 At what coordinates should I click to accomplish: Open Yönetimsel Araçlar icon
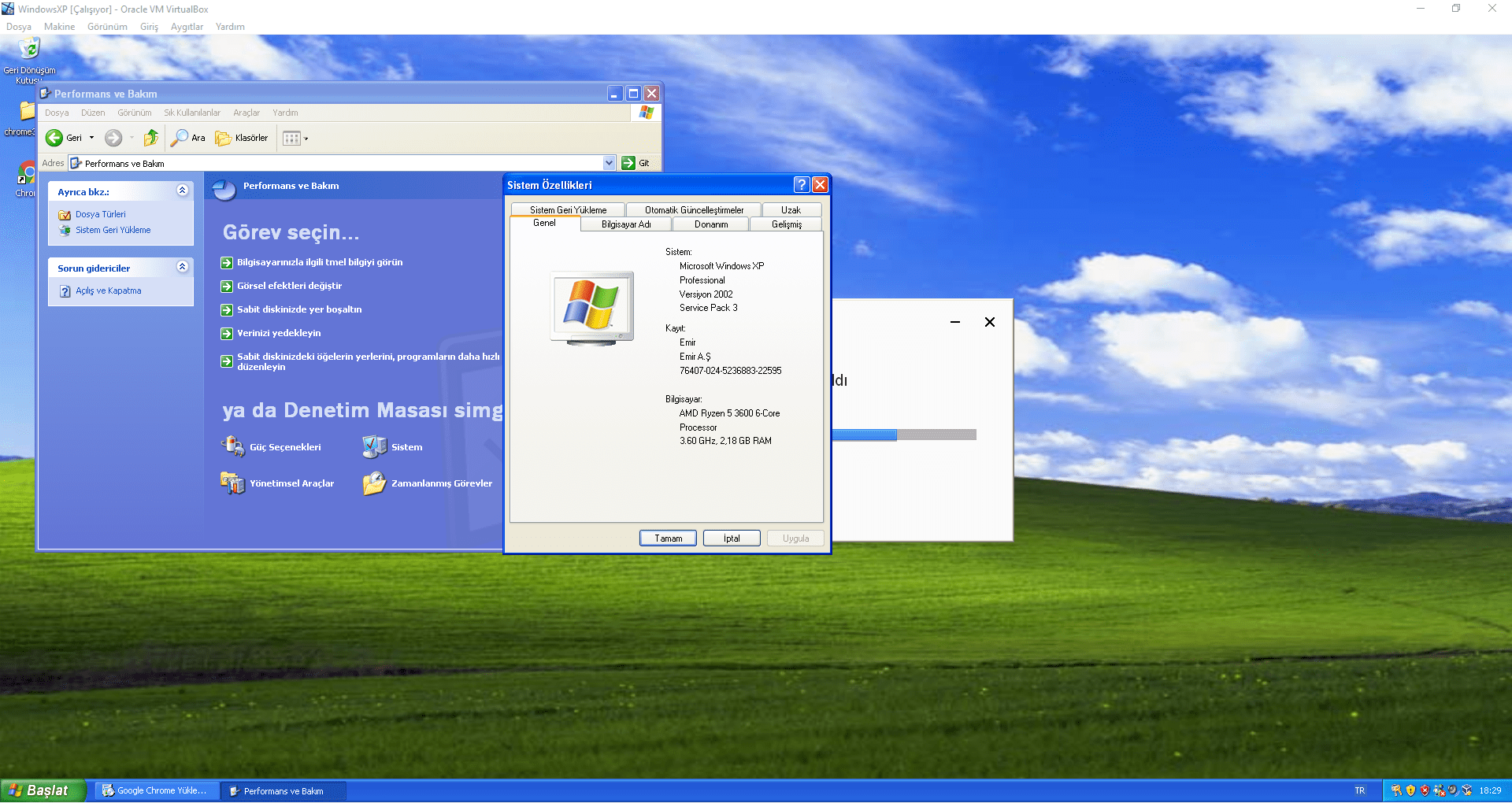(x=232, y=483)
